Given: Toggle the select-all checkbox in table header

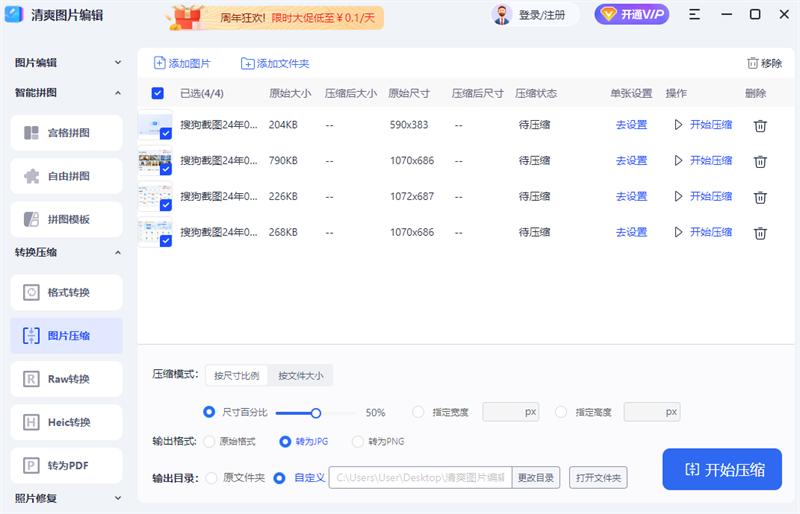Looking at the screenshot, I should [x=158, y=93].
